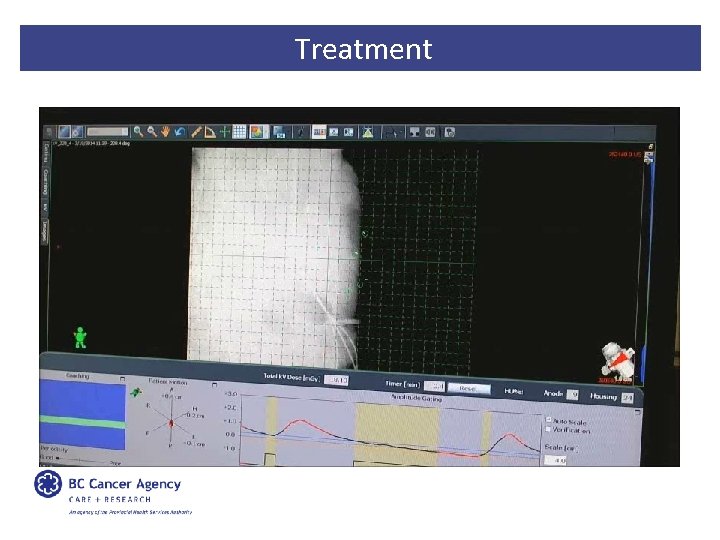Click the Scale [cm] value field
The image size is (720, 540).
click(x=555, y=460)
